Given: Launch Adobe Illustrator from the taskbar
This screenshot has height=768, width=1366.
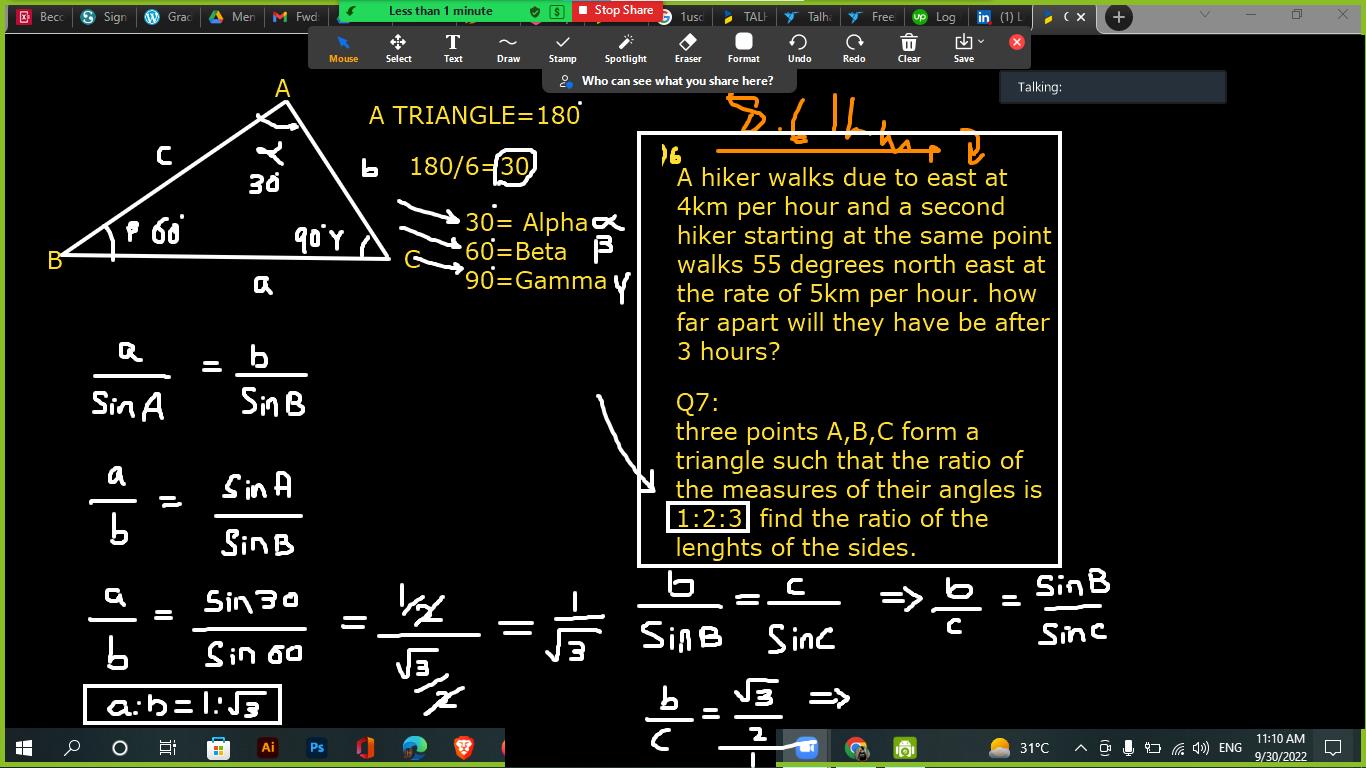Looking at the screenshot, I should (267, 747).
